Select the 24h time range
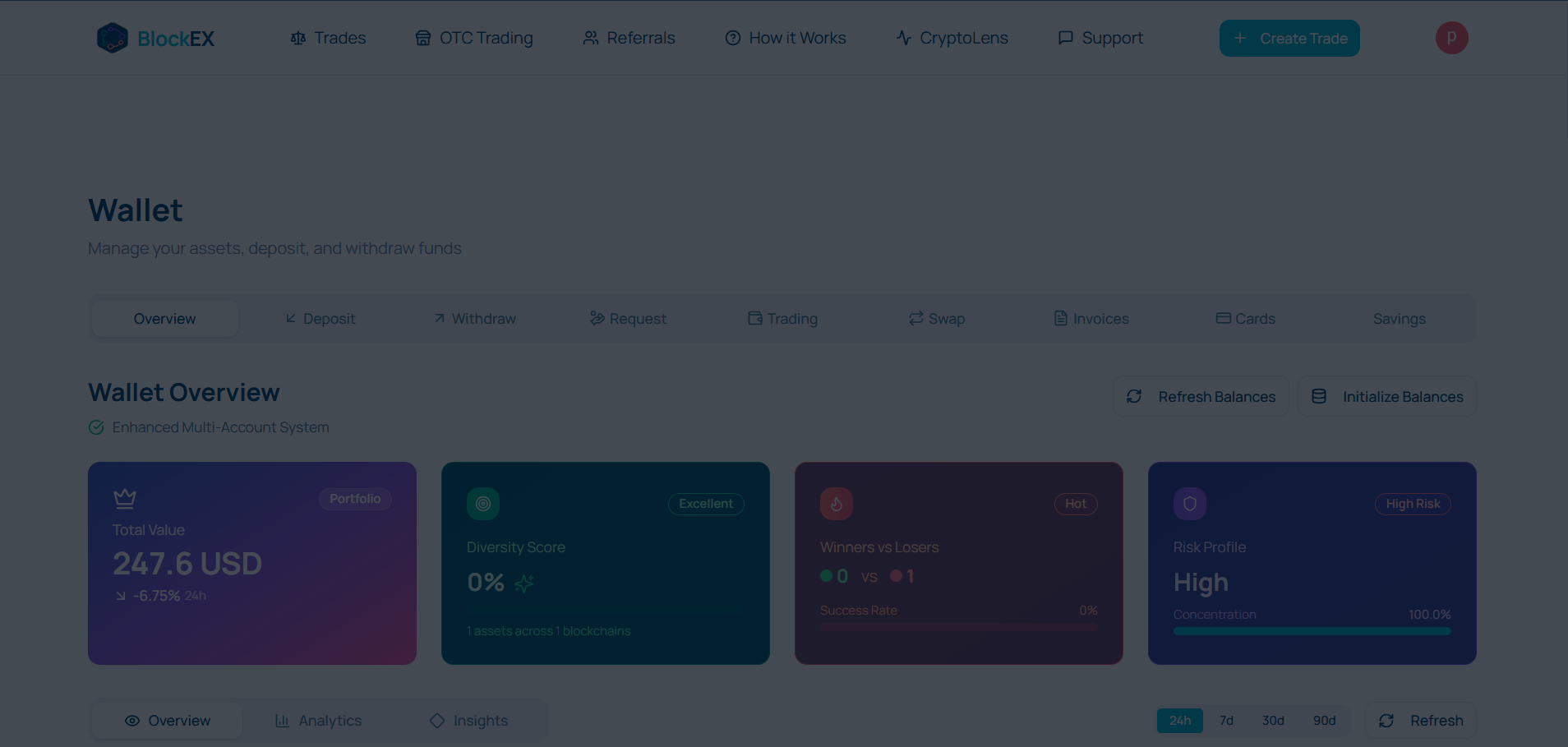This screenshot has height=747, width=1568. coord(1180,721)
